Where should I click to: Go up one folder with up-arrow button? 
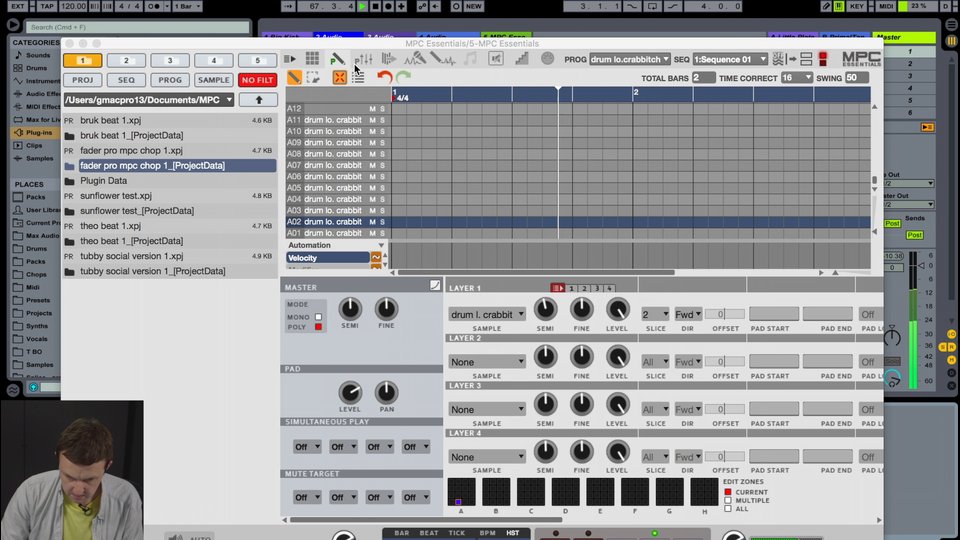coord(258,100)
